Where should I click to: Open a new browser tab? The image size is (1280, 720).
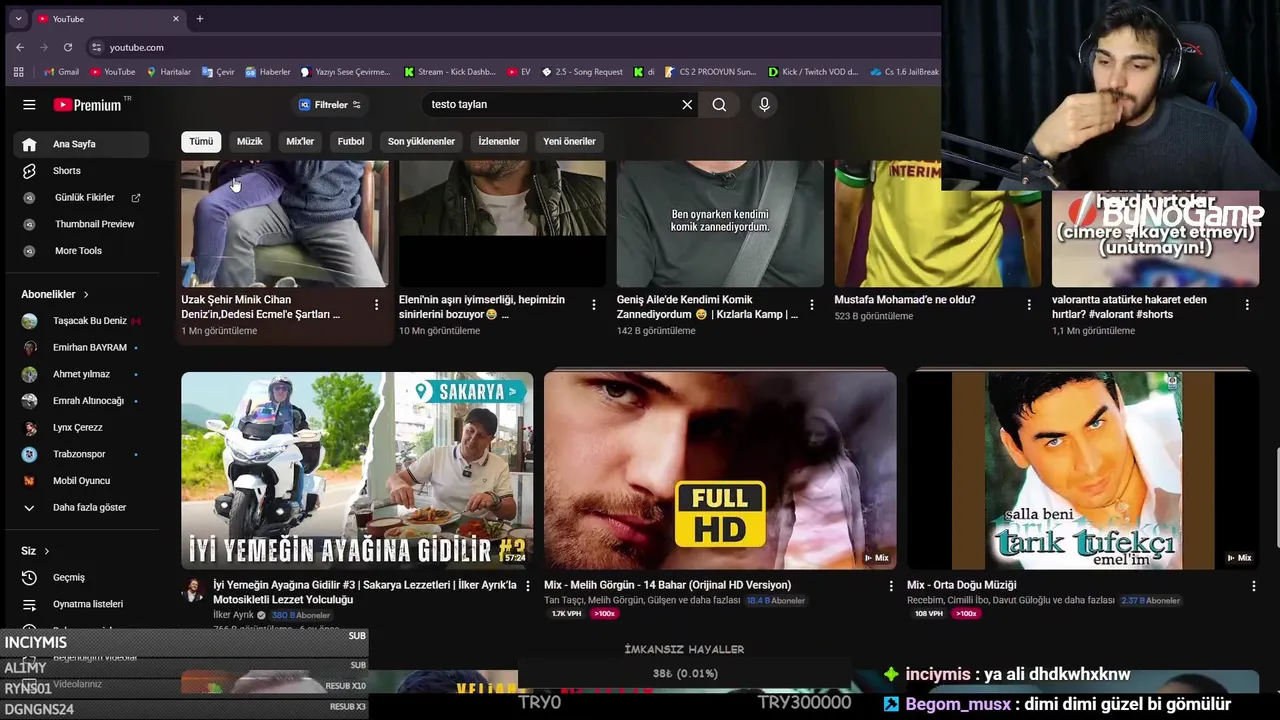pyautogui.click(x=200, y=18)
